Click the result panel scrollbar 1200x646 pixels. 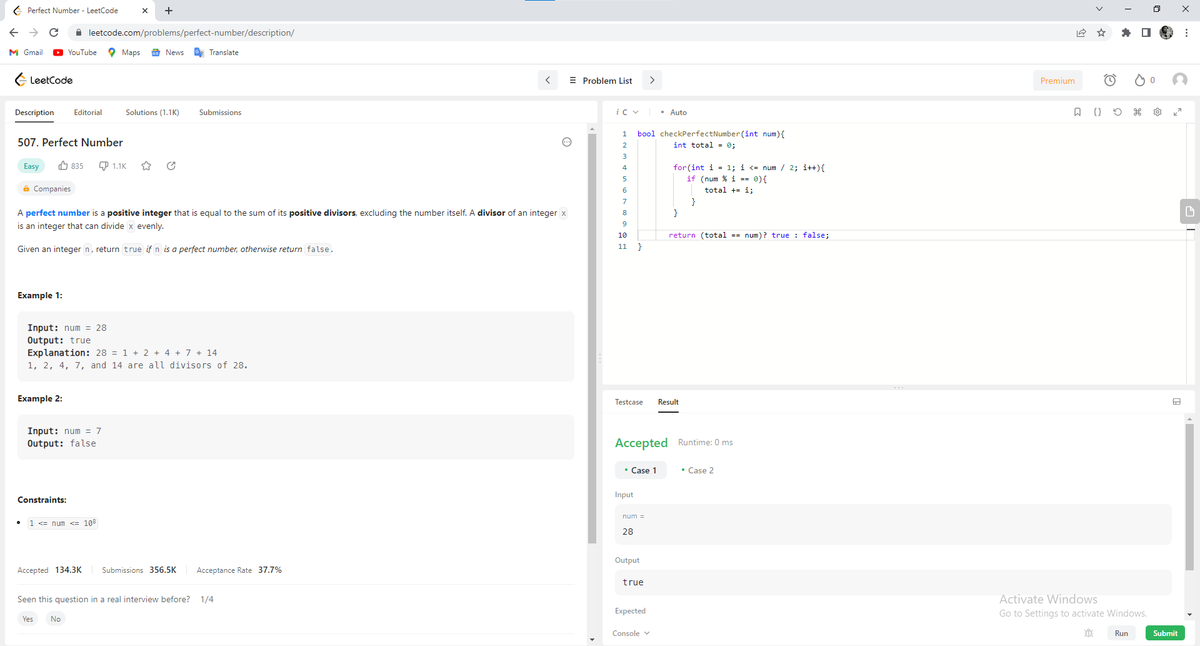(1189, 495)
